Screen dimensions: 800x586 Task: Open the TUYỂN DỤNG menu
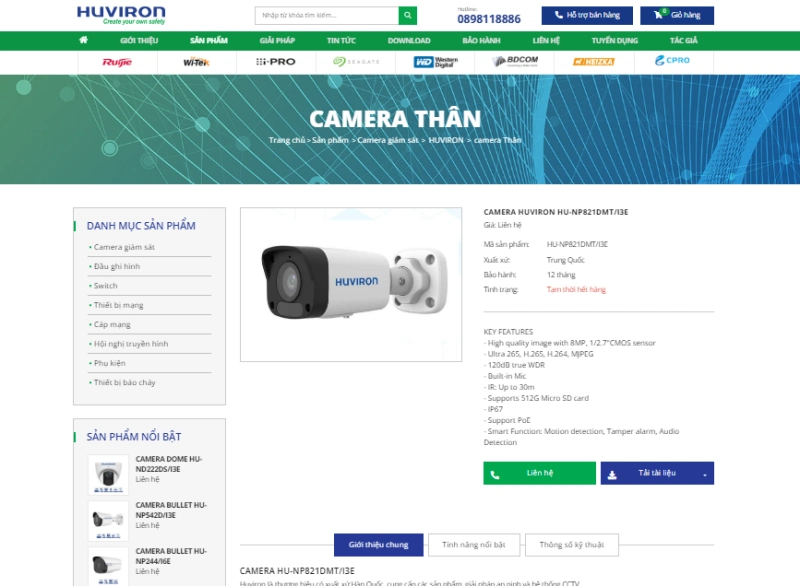pos(615,41)
